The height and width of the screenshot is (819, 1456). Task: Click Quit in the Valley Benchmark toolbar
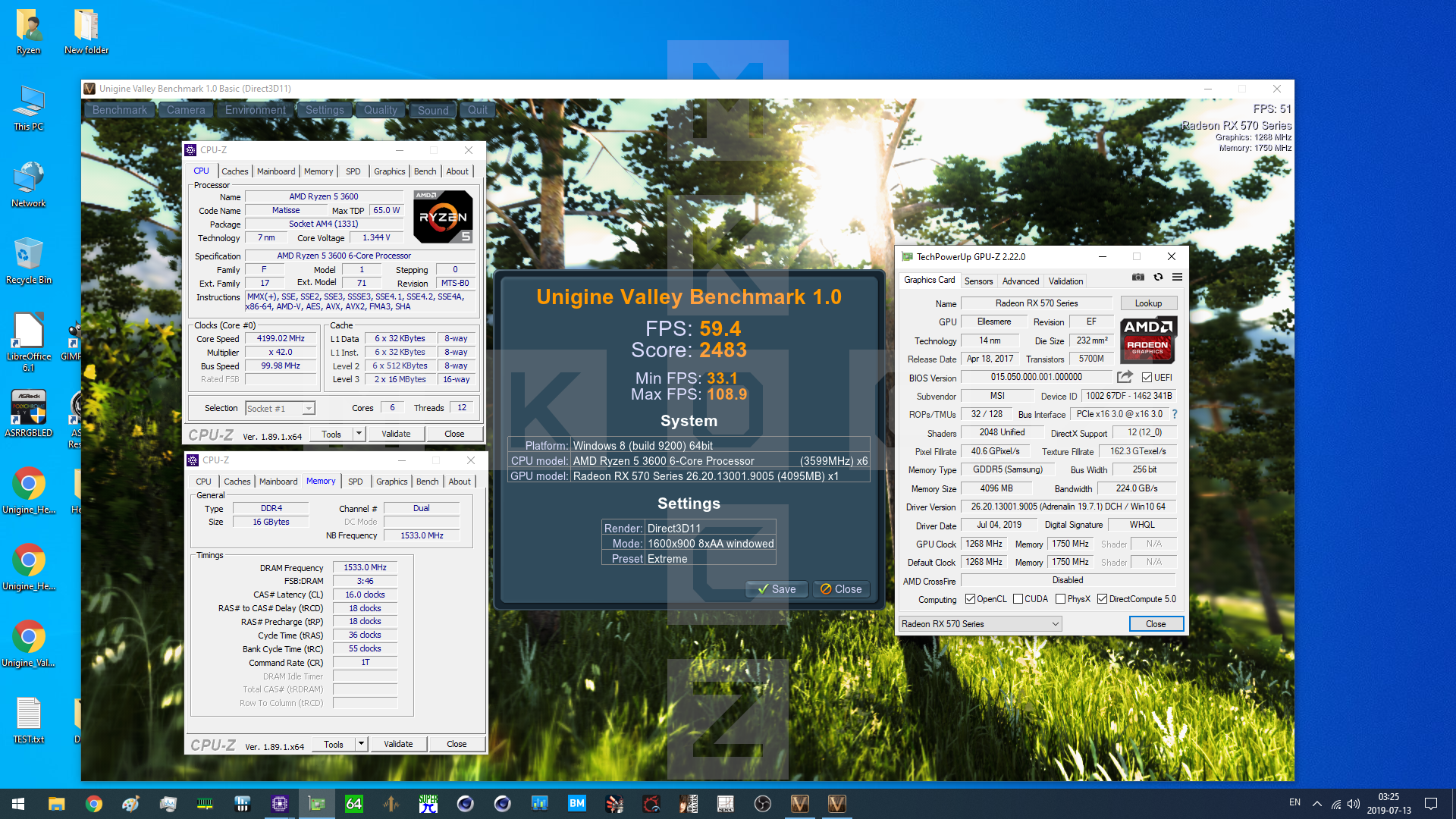tap(478, 110)
